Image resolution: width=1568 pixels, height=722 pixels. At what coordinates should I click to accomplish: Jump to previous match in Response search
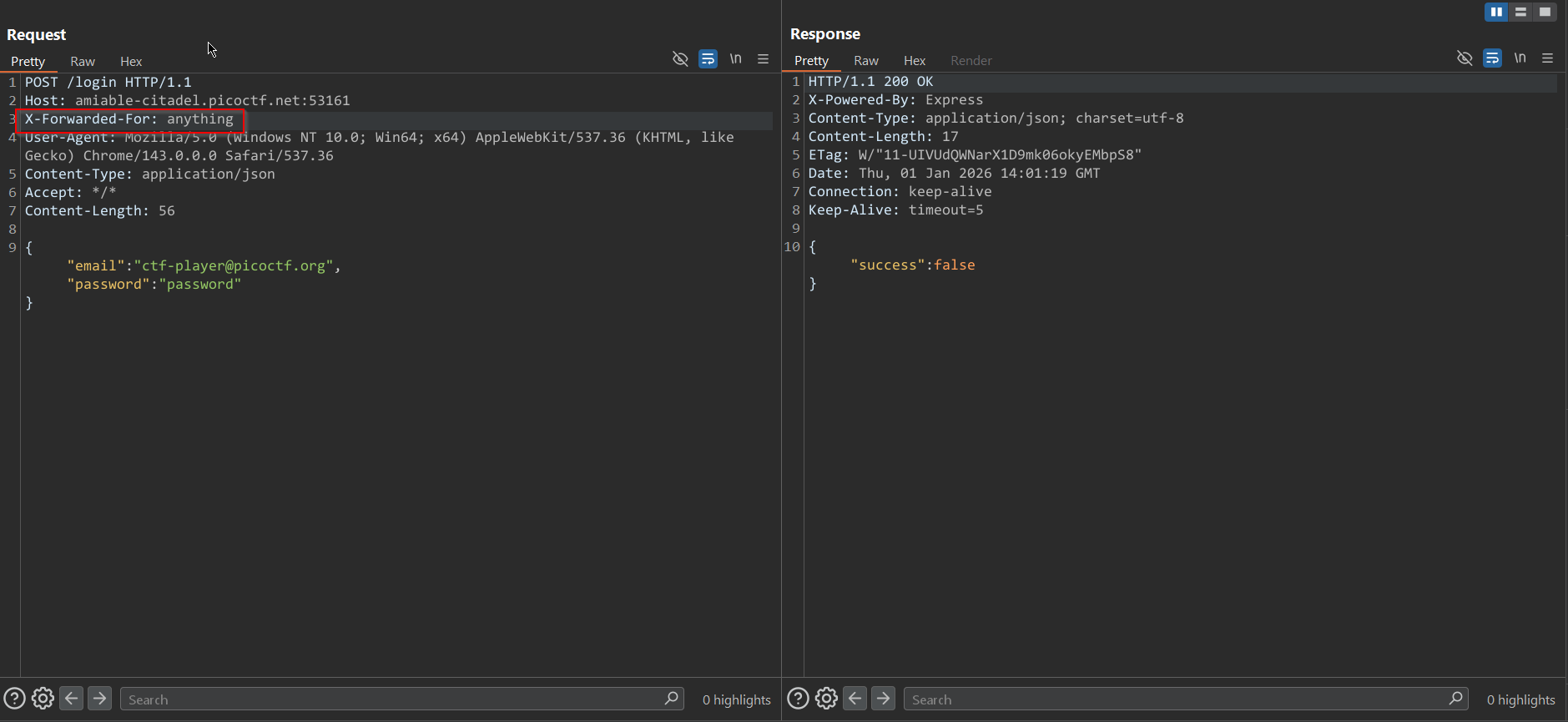(x=855, y=699)
